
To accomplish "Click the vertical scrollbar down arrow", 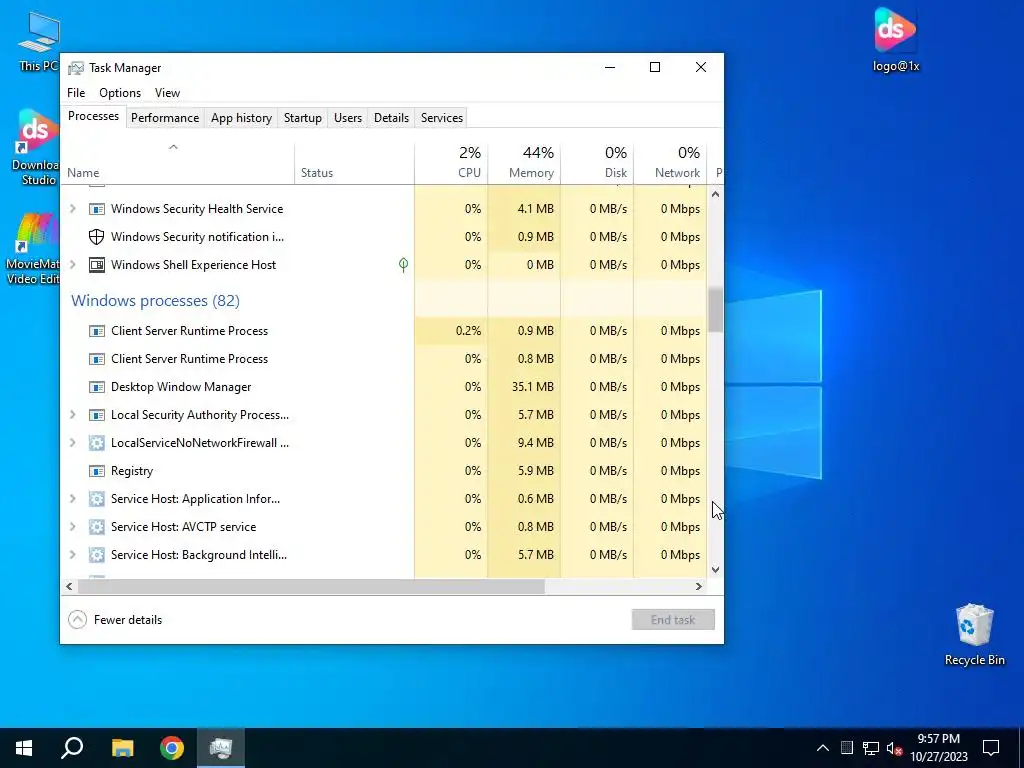I will coord(715,569).
